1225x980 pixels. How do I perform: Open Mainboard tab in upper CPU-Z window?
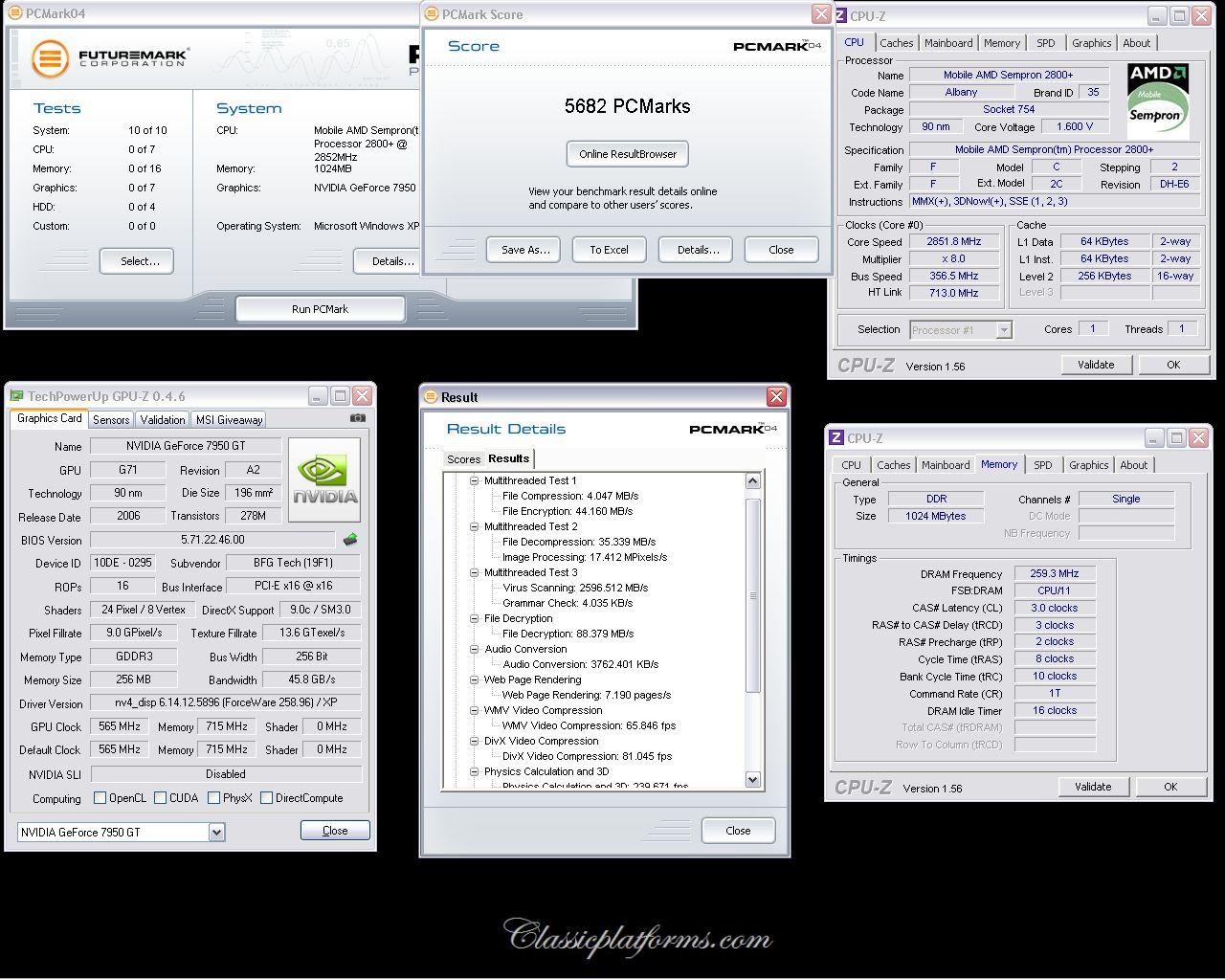tap(948, 43)
